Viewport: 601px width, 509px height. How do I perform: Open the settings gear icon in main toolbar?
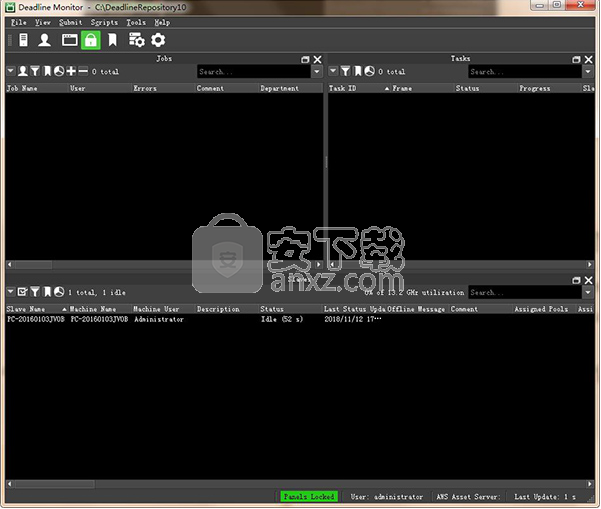point(158,40)
